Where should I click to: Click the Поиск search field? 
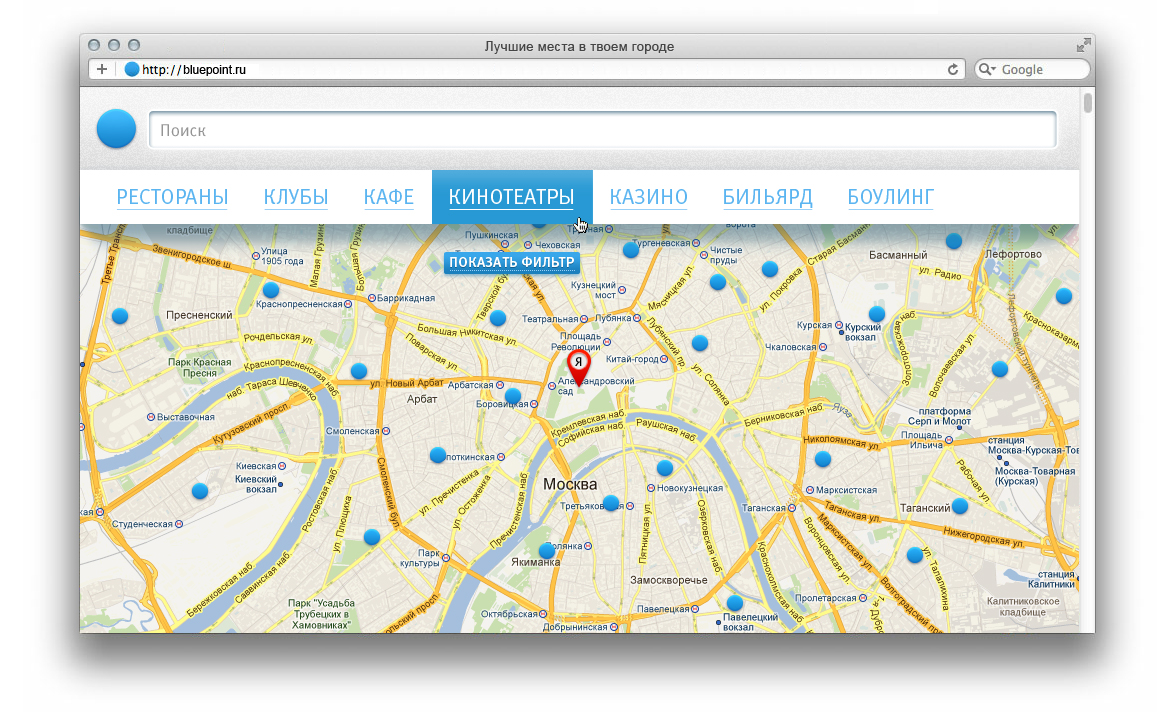[x=602, y=130]
